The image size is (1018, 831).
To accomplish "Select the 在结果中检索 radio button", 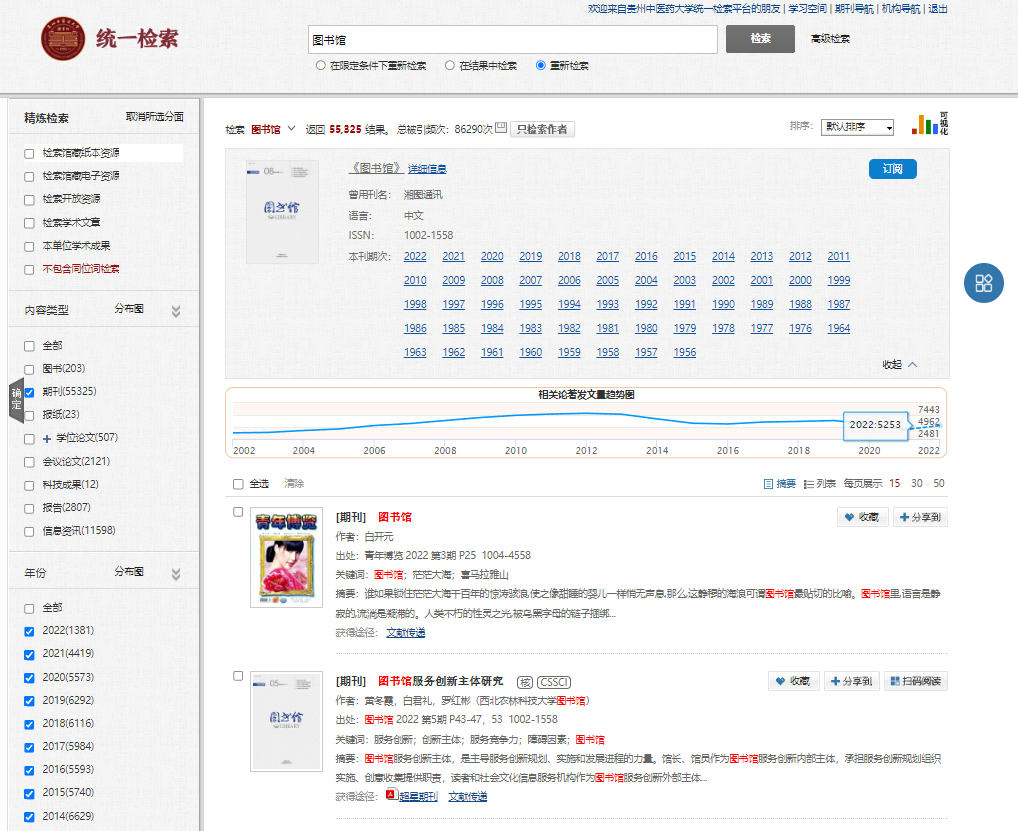I will [x=450, y=66].
